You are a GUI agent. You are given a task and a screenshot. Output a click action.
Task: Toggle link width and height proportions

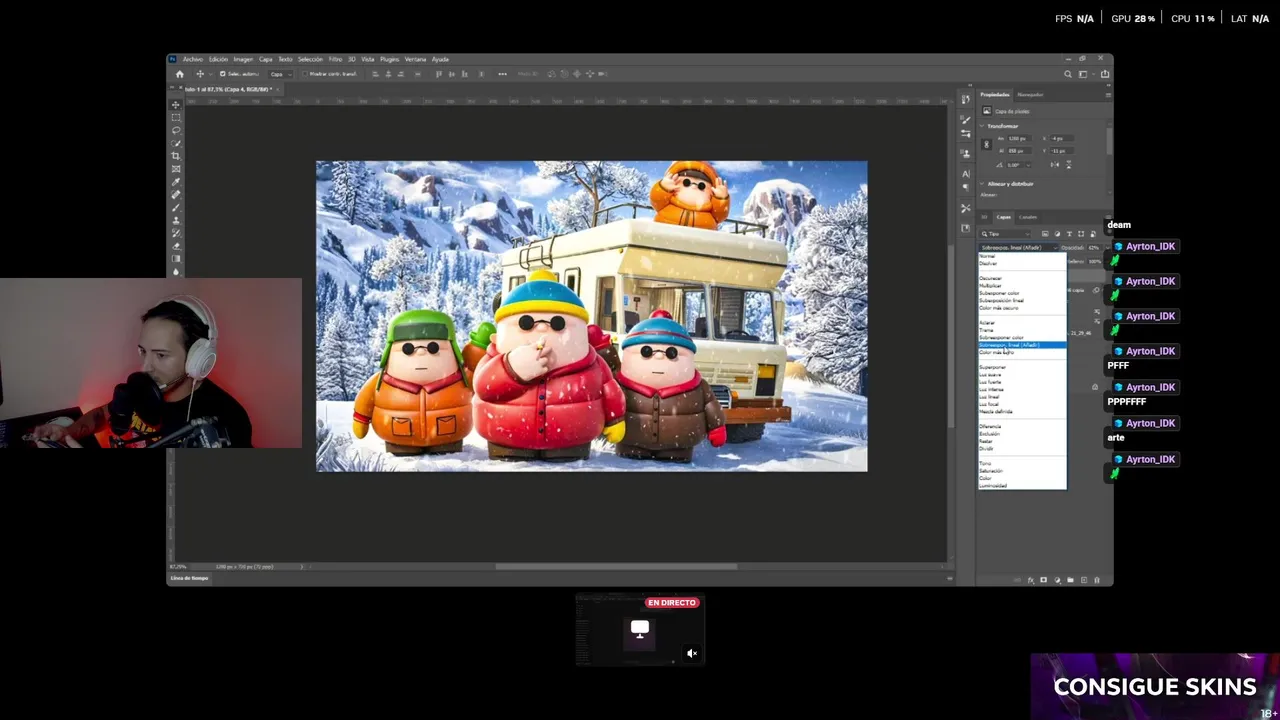coord(987,144)
